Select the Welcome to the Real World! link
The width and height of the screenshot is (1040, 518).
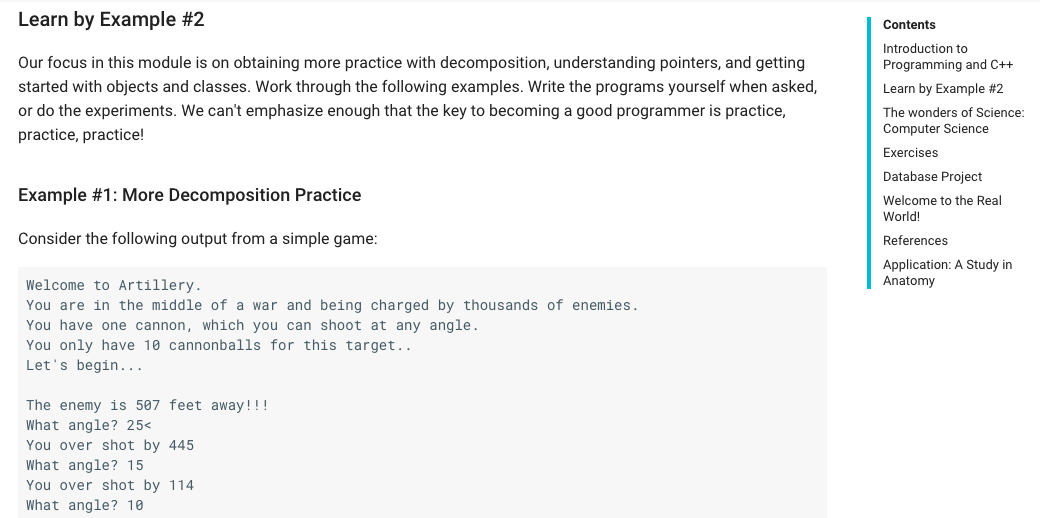(942, 208)
